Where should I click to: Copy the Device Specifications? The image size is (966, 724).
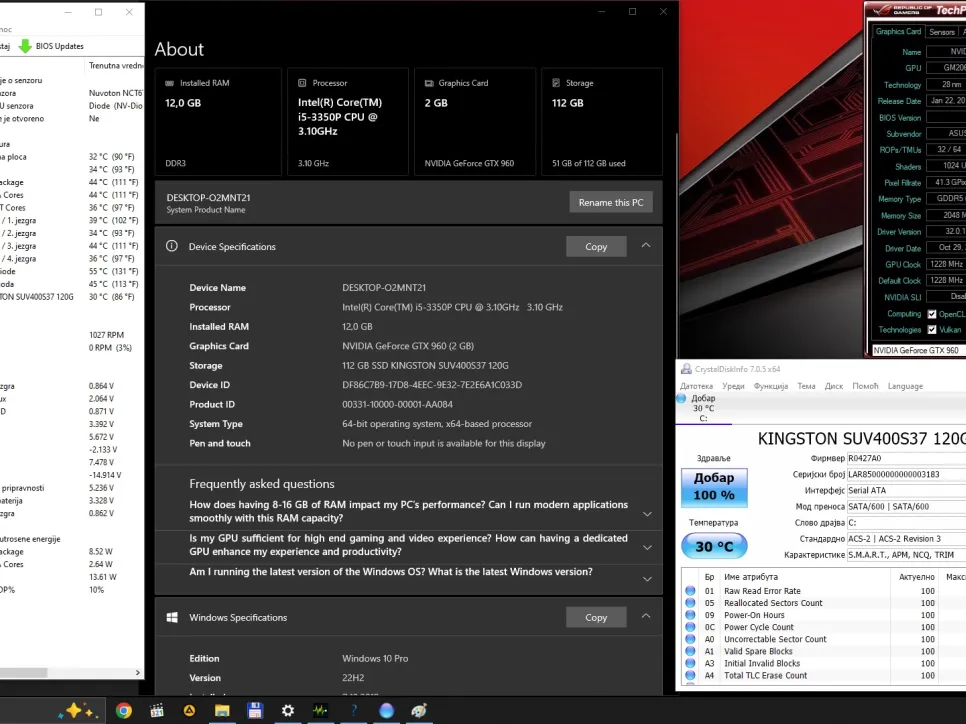(596, 246)
